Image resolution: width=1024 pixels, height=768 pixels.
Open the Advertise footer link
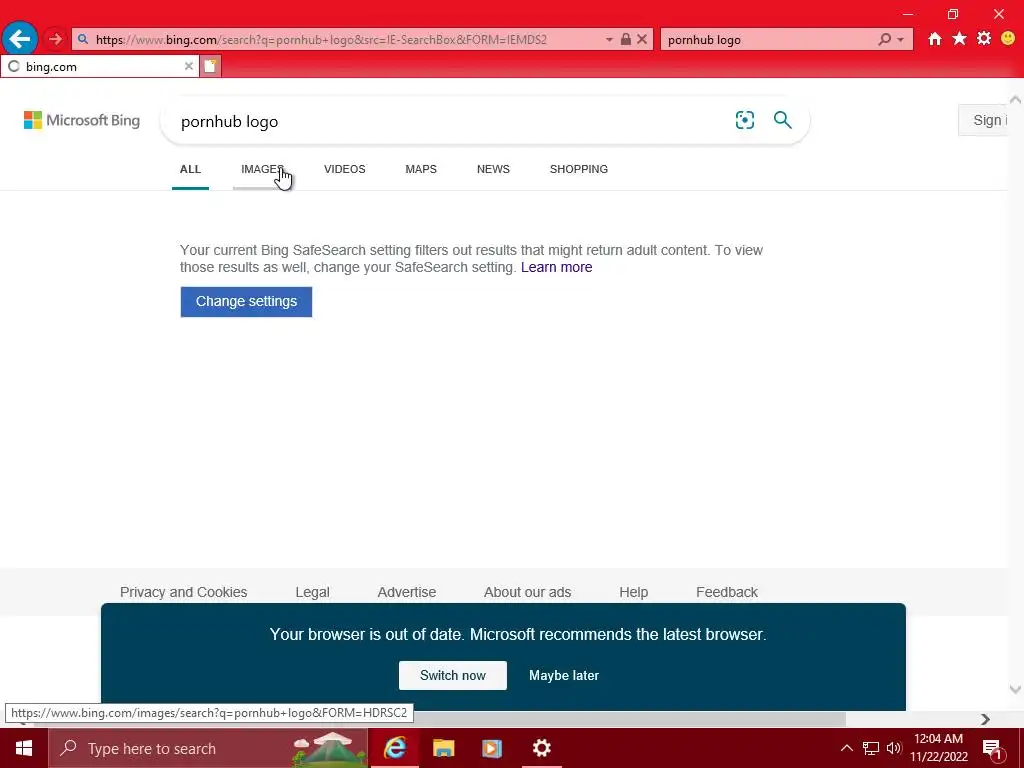(406, 592)
